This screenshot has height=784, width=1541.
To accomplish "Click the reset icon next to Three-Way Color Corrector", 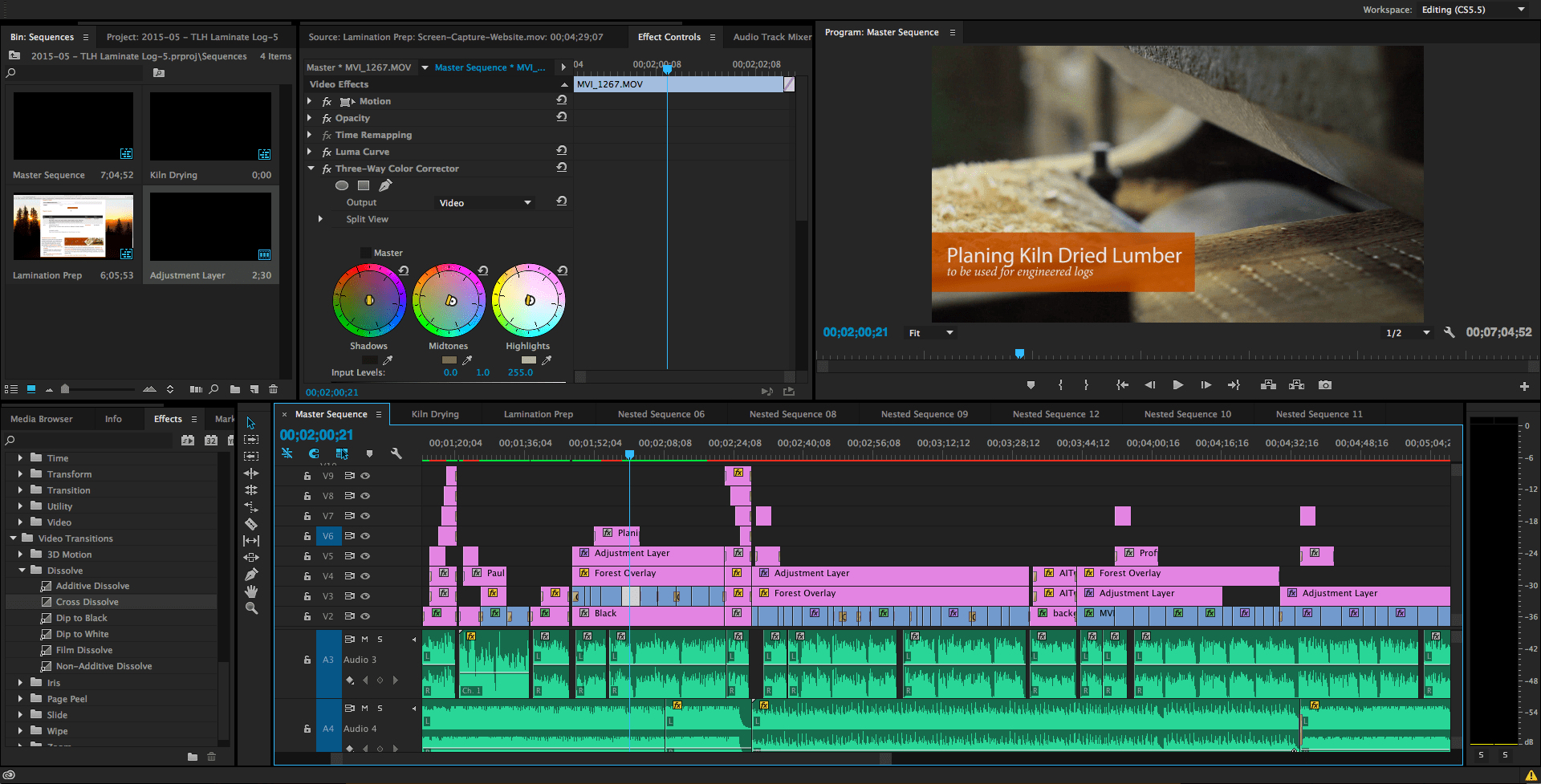I will point(562,169).
